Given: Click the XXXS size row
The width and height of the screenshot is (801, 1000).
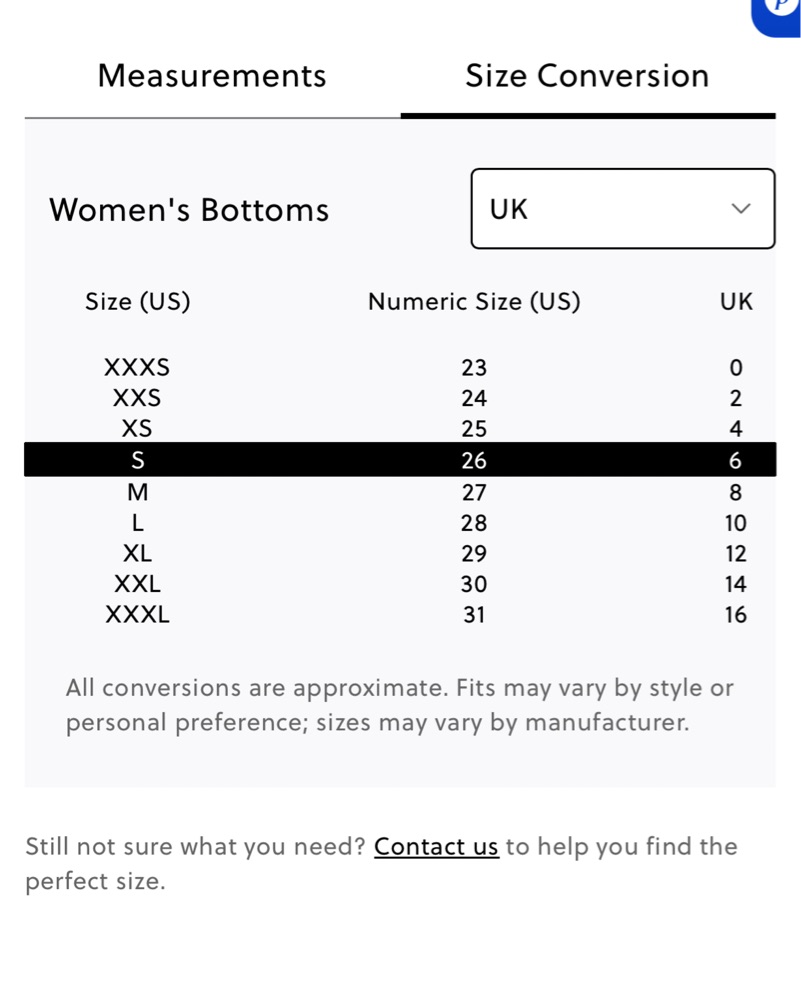Looking at the screenshot, I should tap(400, 367).
